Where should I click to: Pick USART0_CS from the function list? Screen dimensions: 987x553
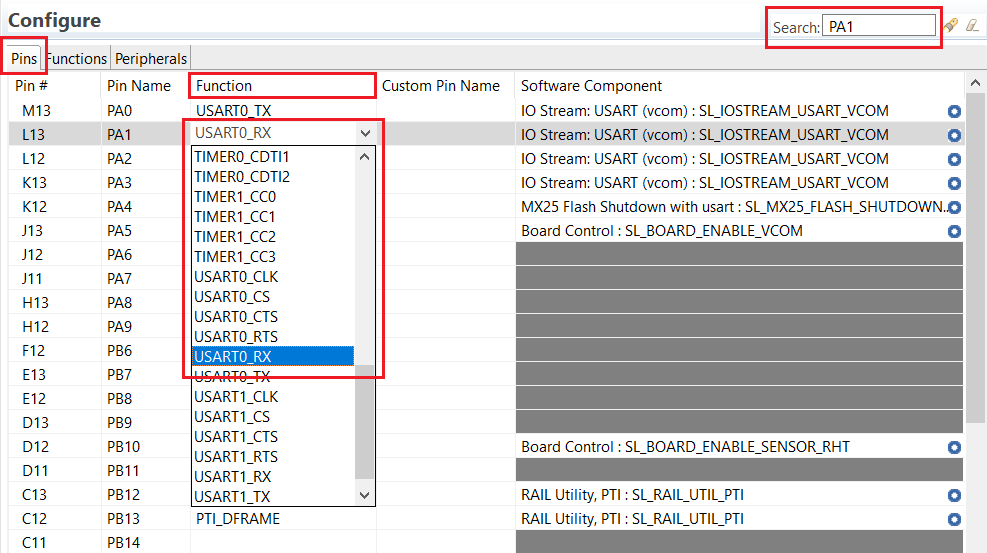232,297
